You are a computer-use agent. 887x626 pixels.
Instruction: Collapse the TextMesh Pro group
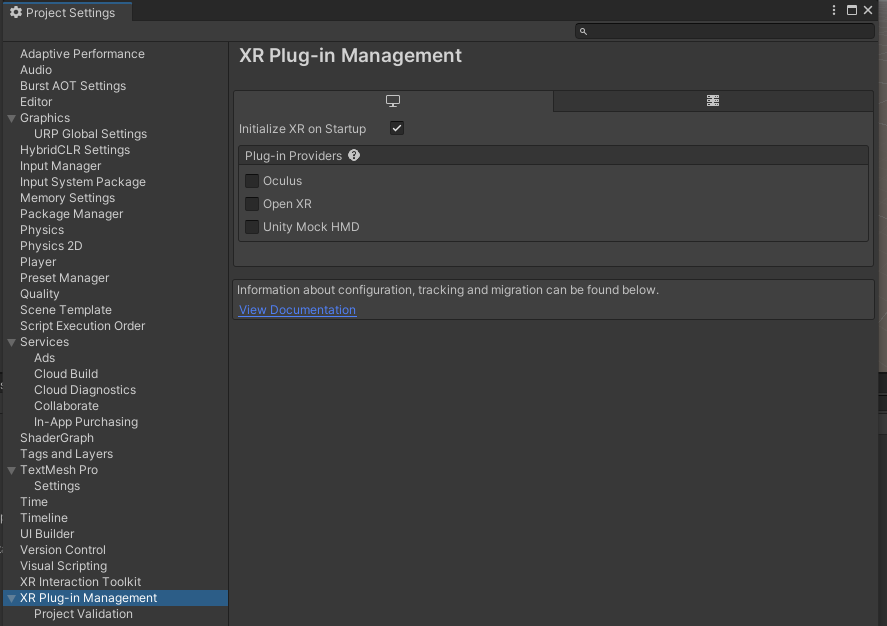[11, 470]
